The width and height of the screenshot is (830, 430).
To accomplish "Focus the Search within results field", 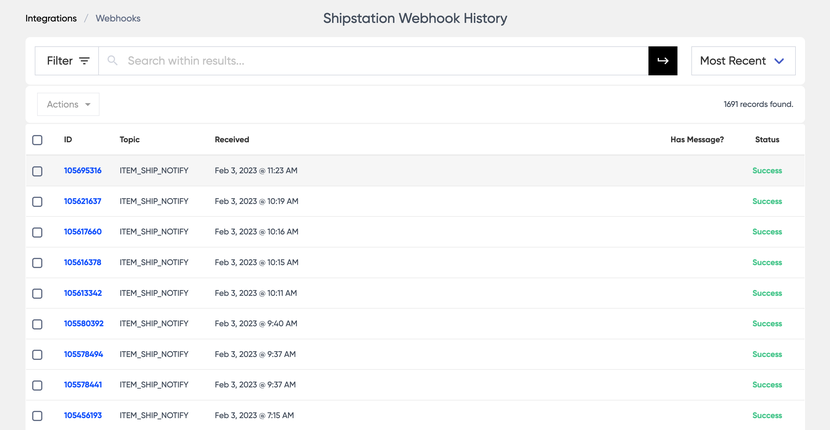I will (x=373, y=61).
